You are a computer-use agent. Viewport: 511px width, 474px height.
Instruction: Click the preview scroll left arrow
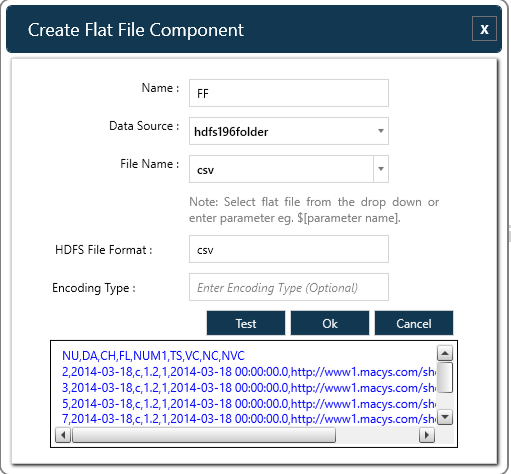tap(63, 435)
